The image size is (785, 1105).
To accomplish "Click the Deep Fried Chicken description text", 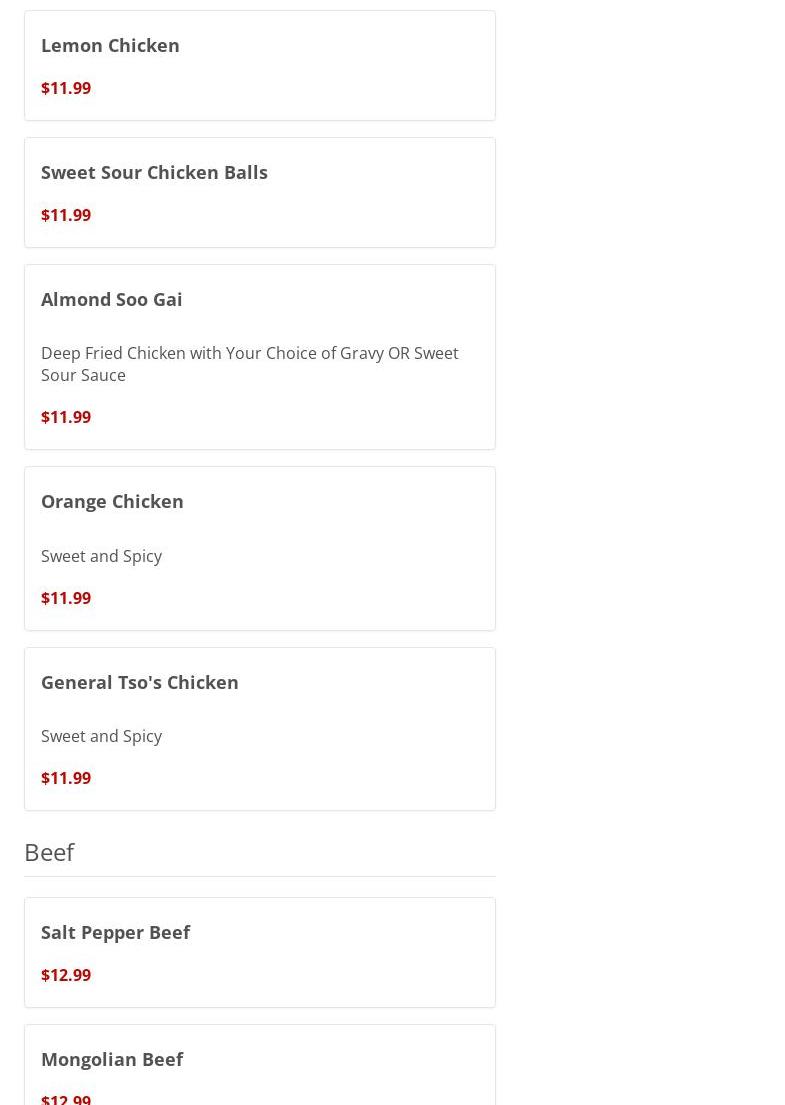I will click(x=249, y=364).
